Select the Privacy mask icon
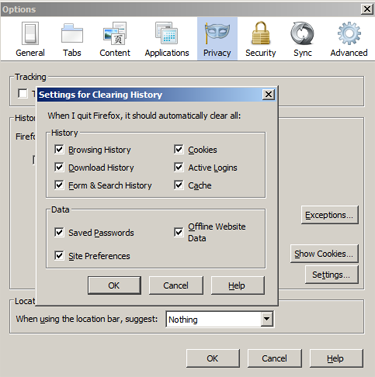 pos(217,34)
